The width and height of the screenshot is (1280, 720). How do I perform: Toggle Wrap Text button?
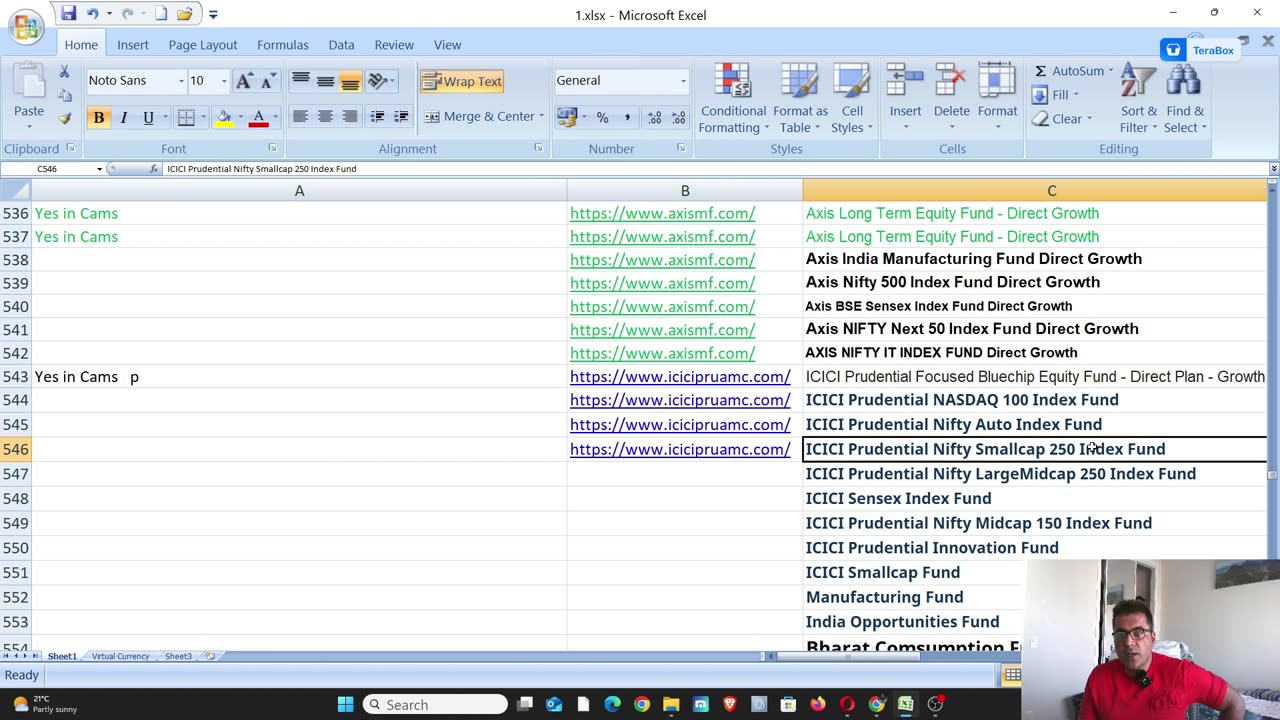click(462, 81)
